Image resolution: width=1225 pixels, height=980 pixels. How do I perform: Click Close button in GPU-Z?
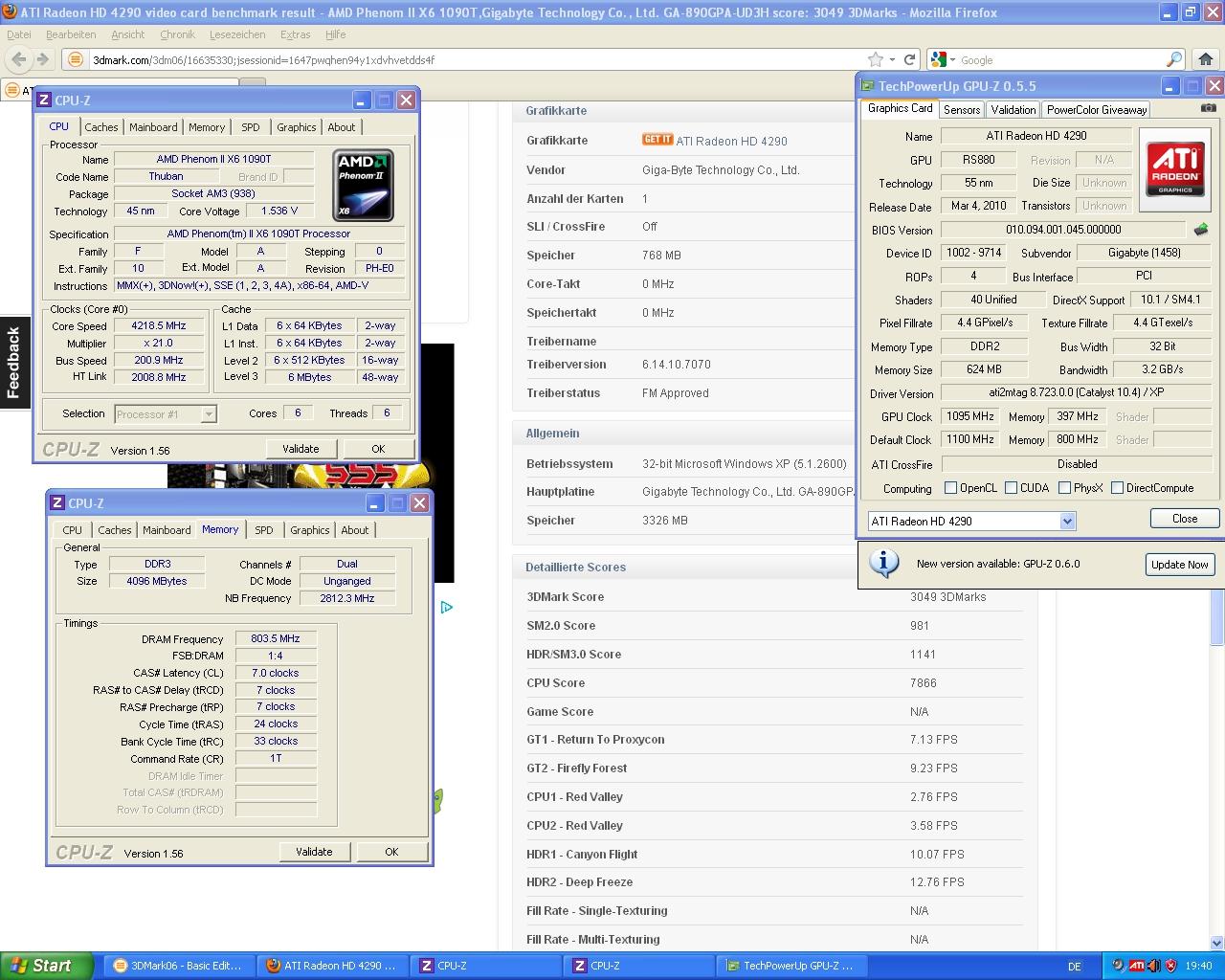click(1185, 519)
